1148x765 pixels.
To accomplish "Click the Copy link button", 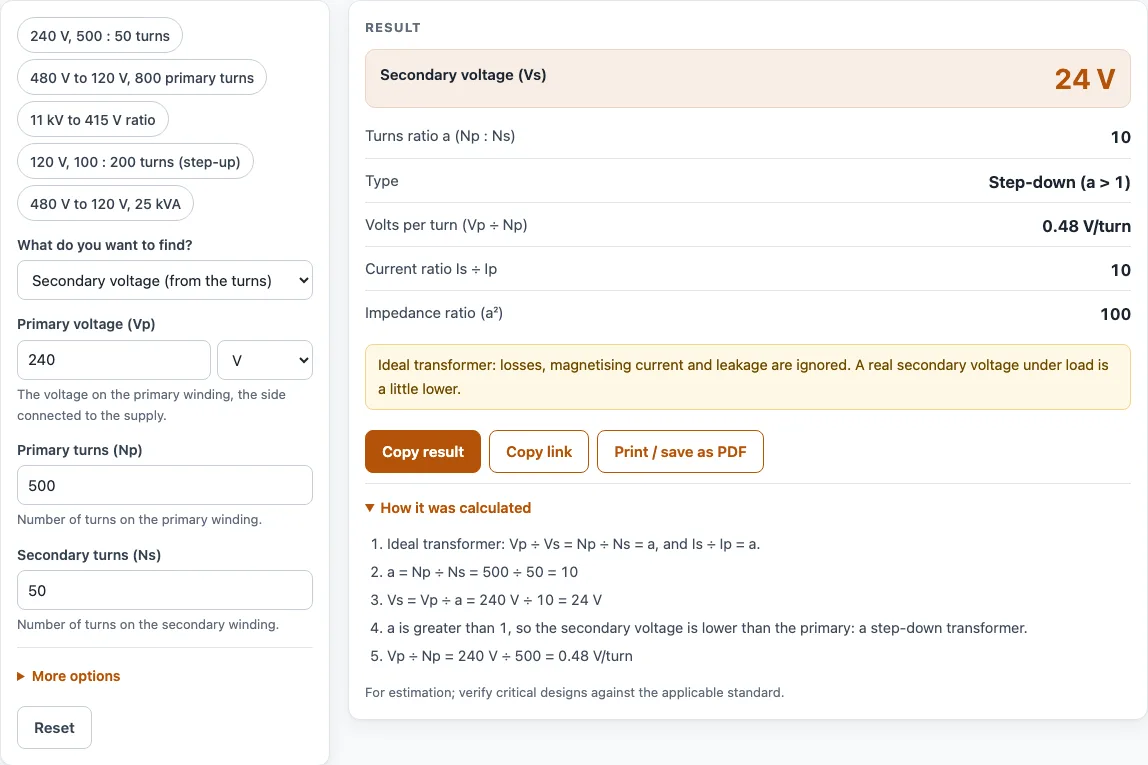I will [539, 452].
